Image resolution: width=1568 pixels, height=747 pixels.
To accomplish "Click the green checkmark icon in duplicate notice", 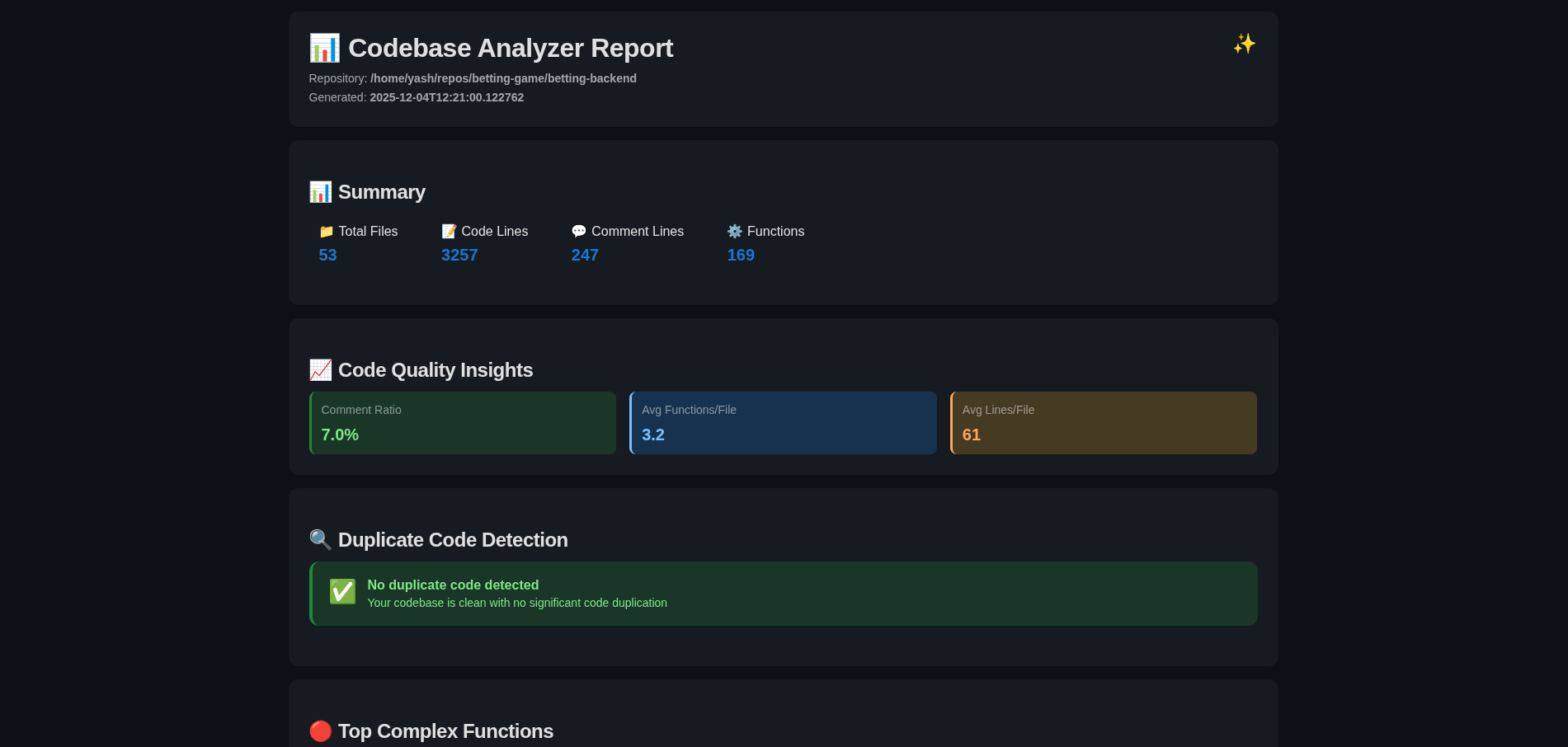I will (342, 591).
